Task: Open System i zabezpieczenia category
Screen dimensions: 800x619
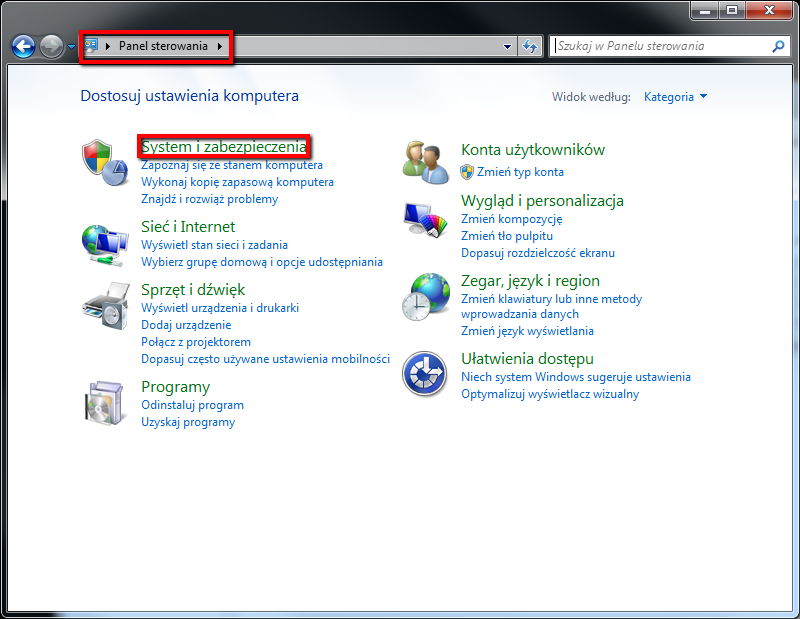Action: pos(223,146)
